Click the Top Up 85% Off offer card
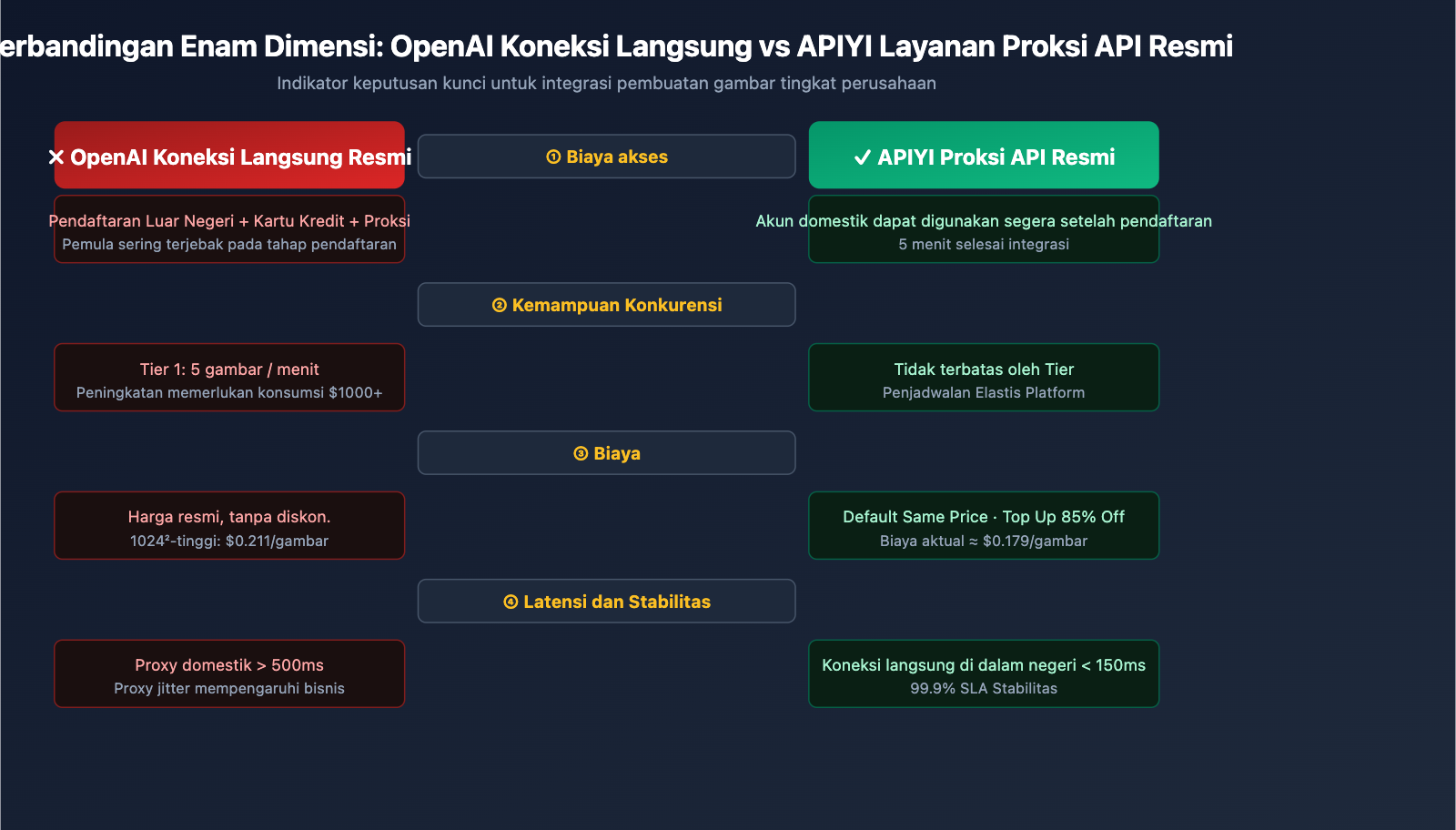 tap(984, 525)
